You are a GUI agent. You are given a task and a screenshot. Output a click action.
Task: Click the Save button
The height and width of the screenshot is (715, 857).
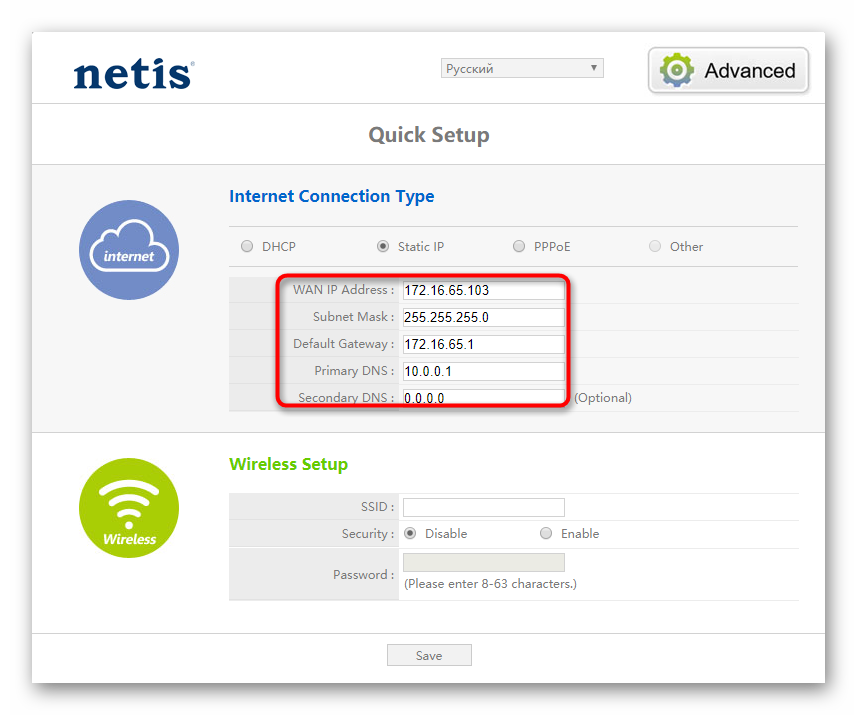pos(429,656)
